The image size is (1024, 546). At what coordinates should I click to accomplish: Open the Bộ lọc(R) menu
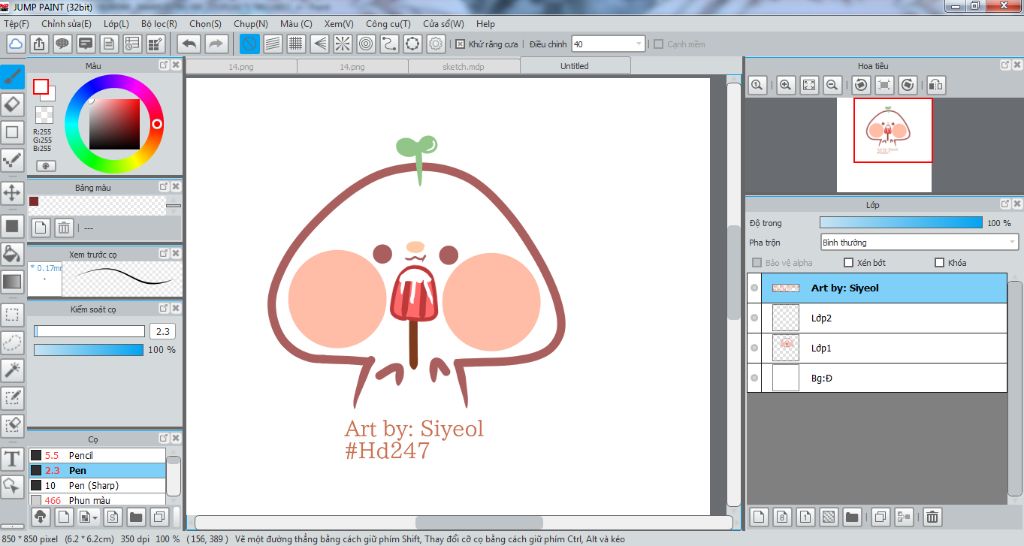(x=159, y=24)
